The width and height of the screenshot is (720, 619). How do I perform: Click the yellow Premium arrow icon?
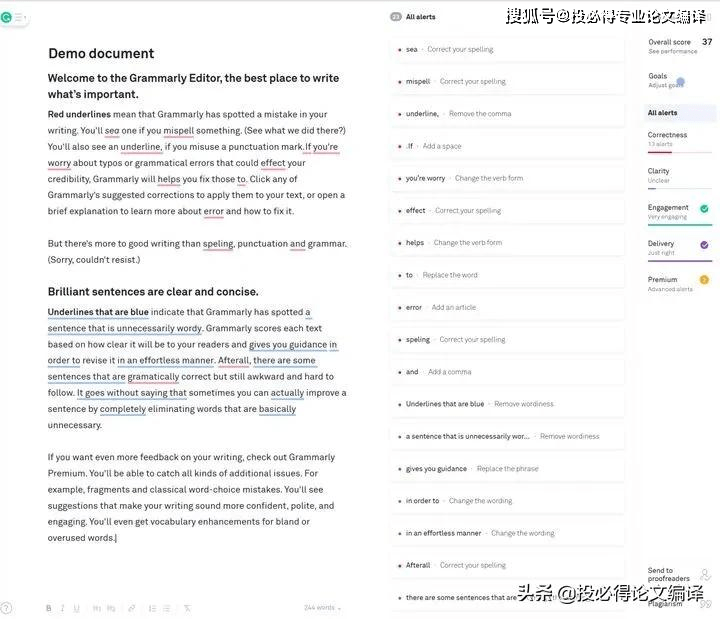704,280
